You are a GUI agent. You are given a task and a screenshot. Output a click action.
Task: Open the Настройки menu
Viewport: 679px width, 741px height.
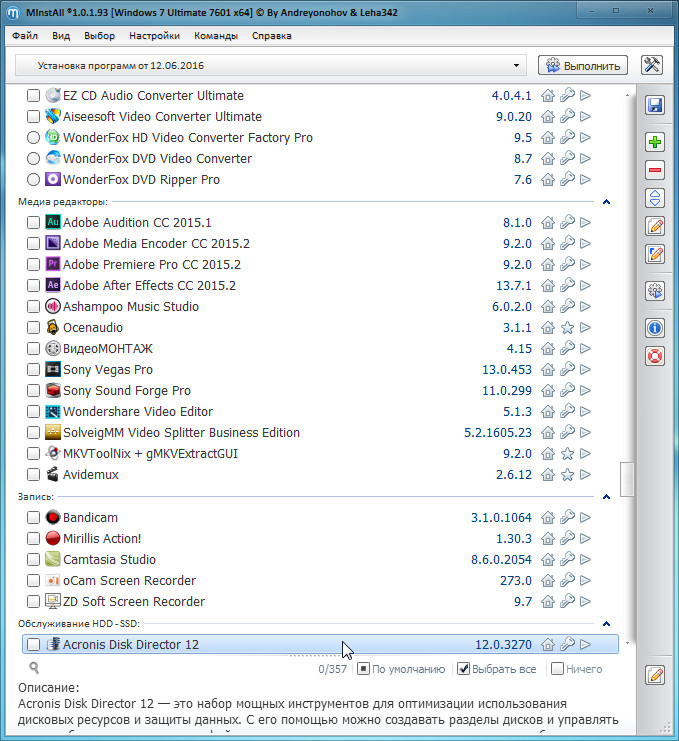coord(155,35)
